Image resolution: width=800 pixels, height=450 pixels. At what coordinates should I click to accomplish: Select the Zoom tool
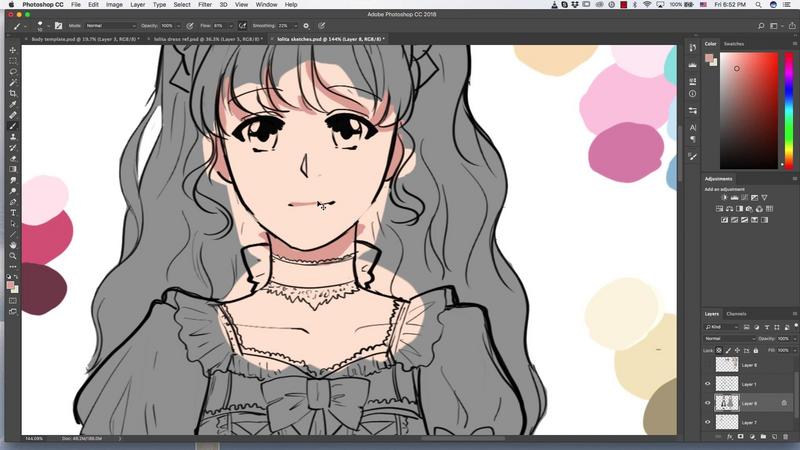pyautogui.click(x=13, y=256)
